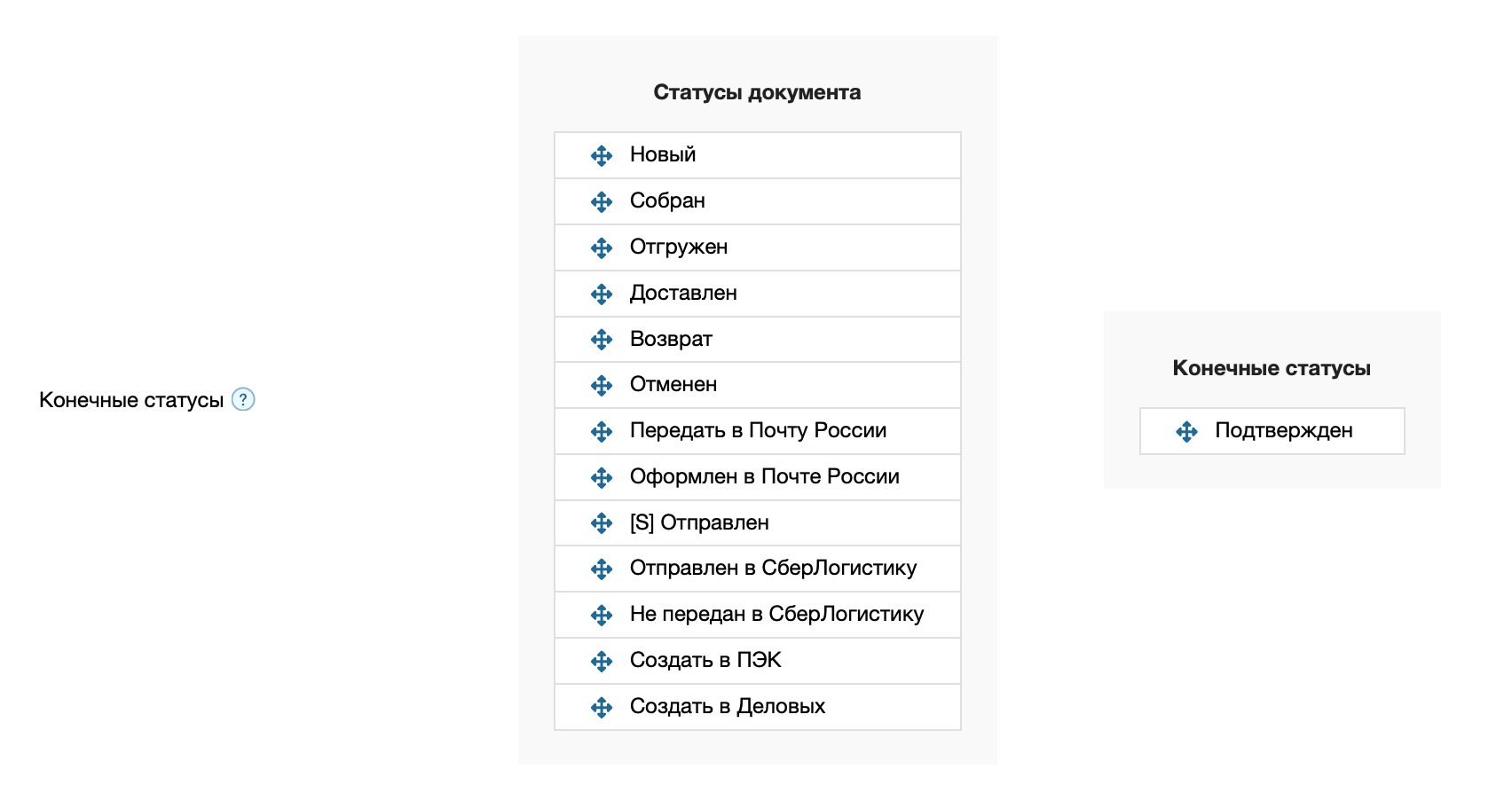
Task: Open help tooltip next to Конечные статусы label
Action: pyautogui.click(x=243, y=399)
